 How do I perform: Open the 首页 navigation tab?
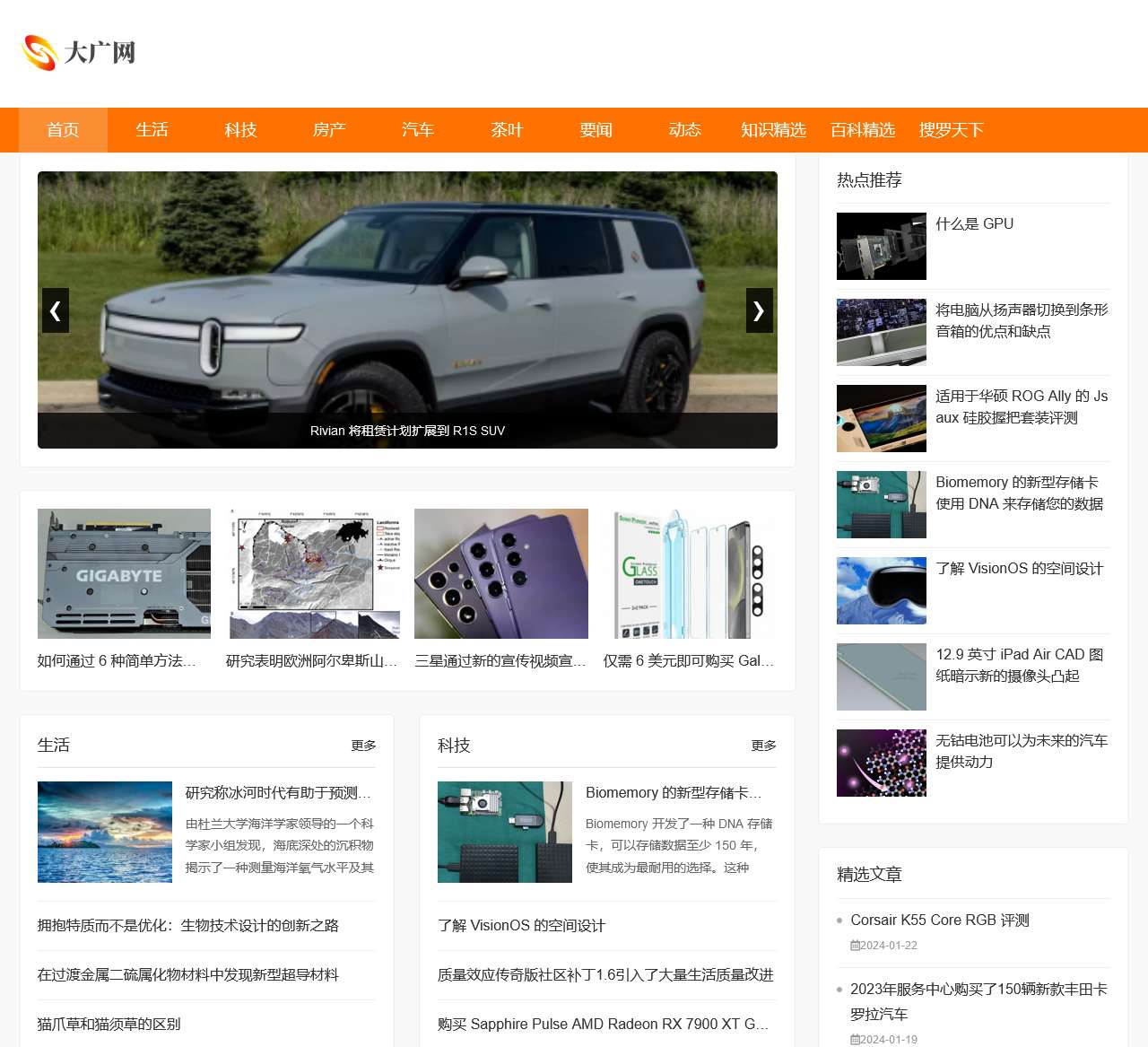coord(63,130)
